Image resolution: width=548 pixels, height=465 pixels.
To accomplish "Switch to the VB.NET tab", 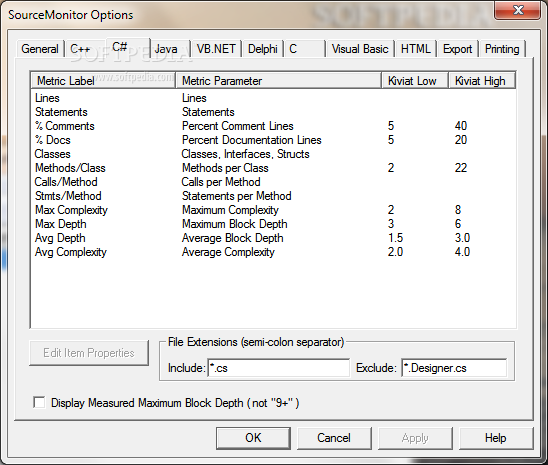I will 216,49.
